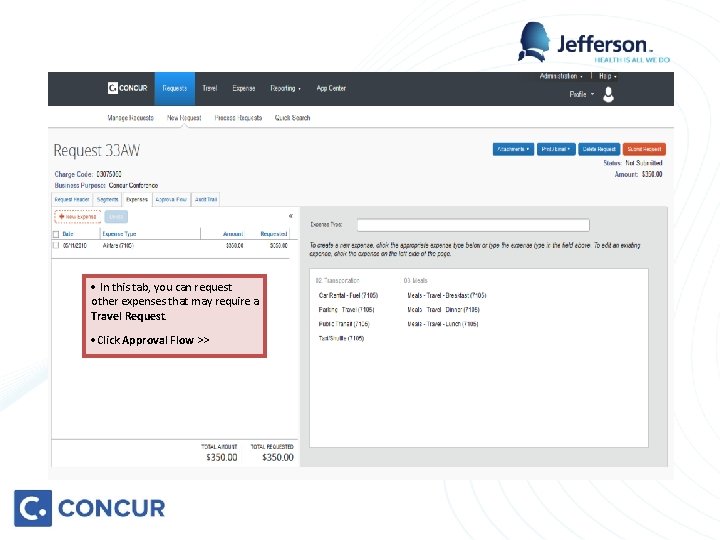Expand the Help dropdown
This screenshot has height=540, width=720.
(607, 76)
